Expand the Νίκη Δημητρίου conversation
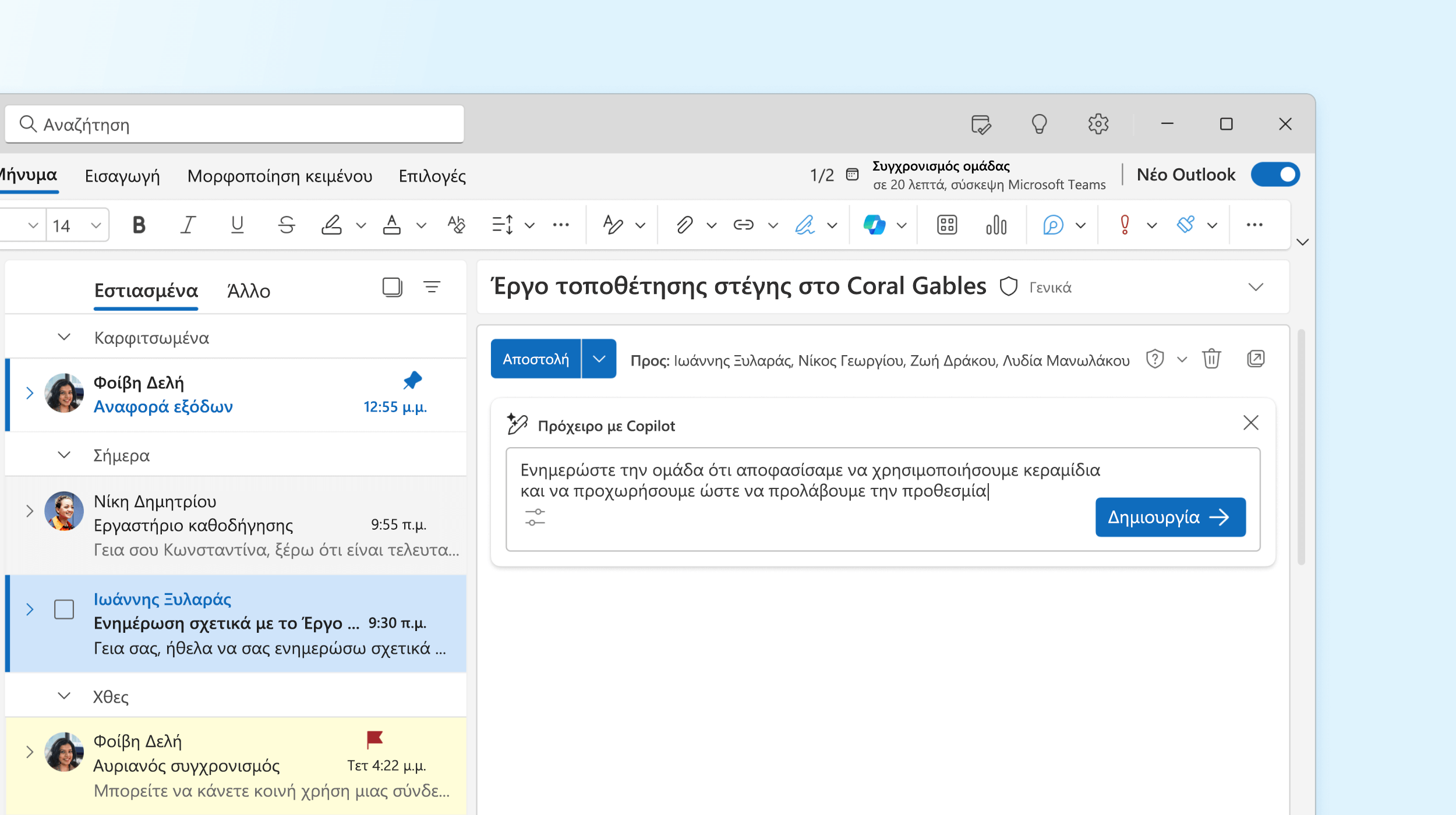The width and height of the screenshot is (1456, 815). (30, 511)
